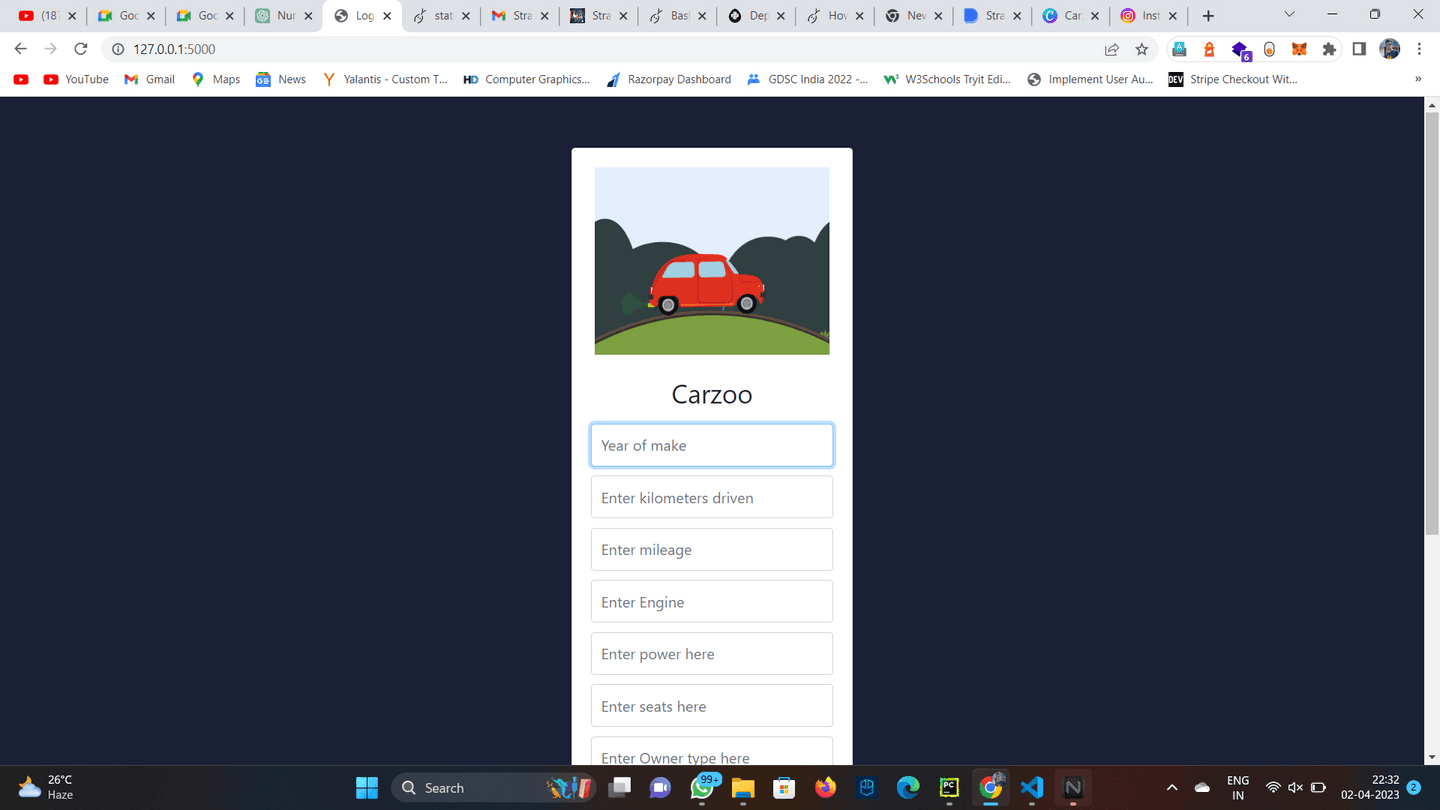Open Visual Studio Code from taskbar

tap(1032, 788)
